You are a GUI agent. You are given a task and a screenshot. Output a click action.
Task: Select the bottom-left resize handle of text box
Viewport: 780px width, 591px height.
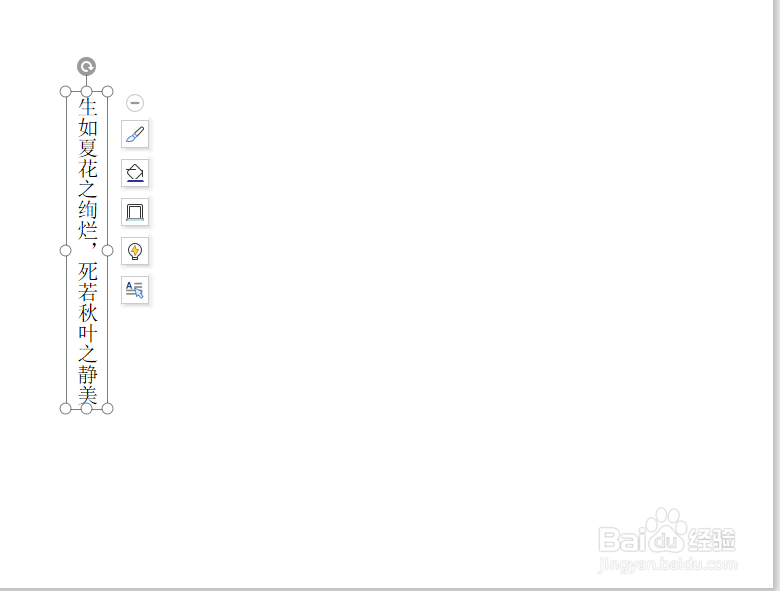[65, 408]
